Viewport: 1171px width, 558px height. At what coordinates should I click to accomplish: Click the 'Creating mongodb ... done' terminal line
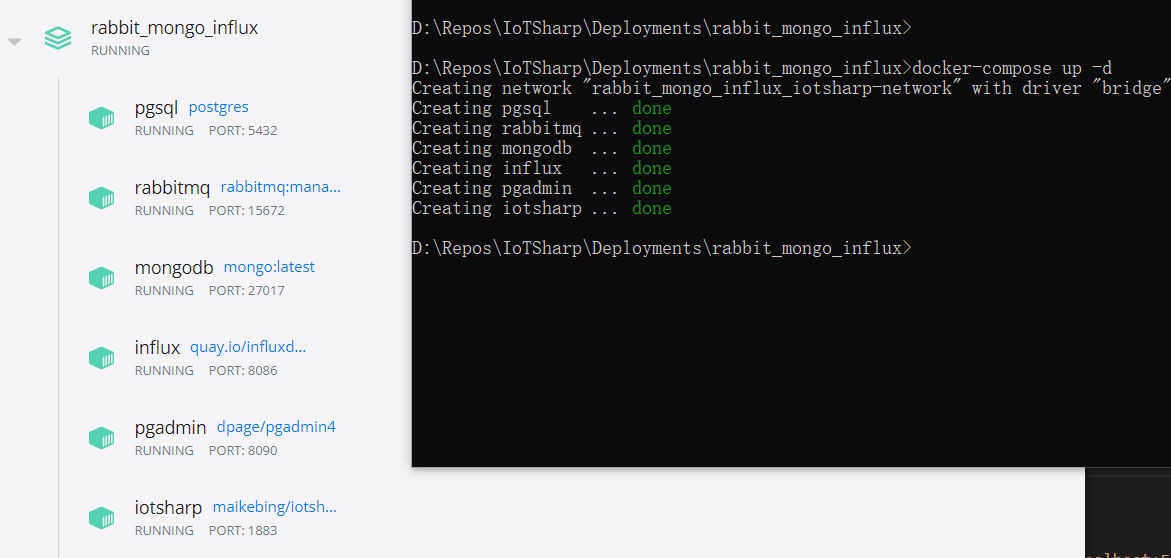click(541, 148)
